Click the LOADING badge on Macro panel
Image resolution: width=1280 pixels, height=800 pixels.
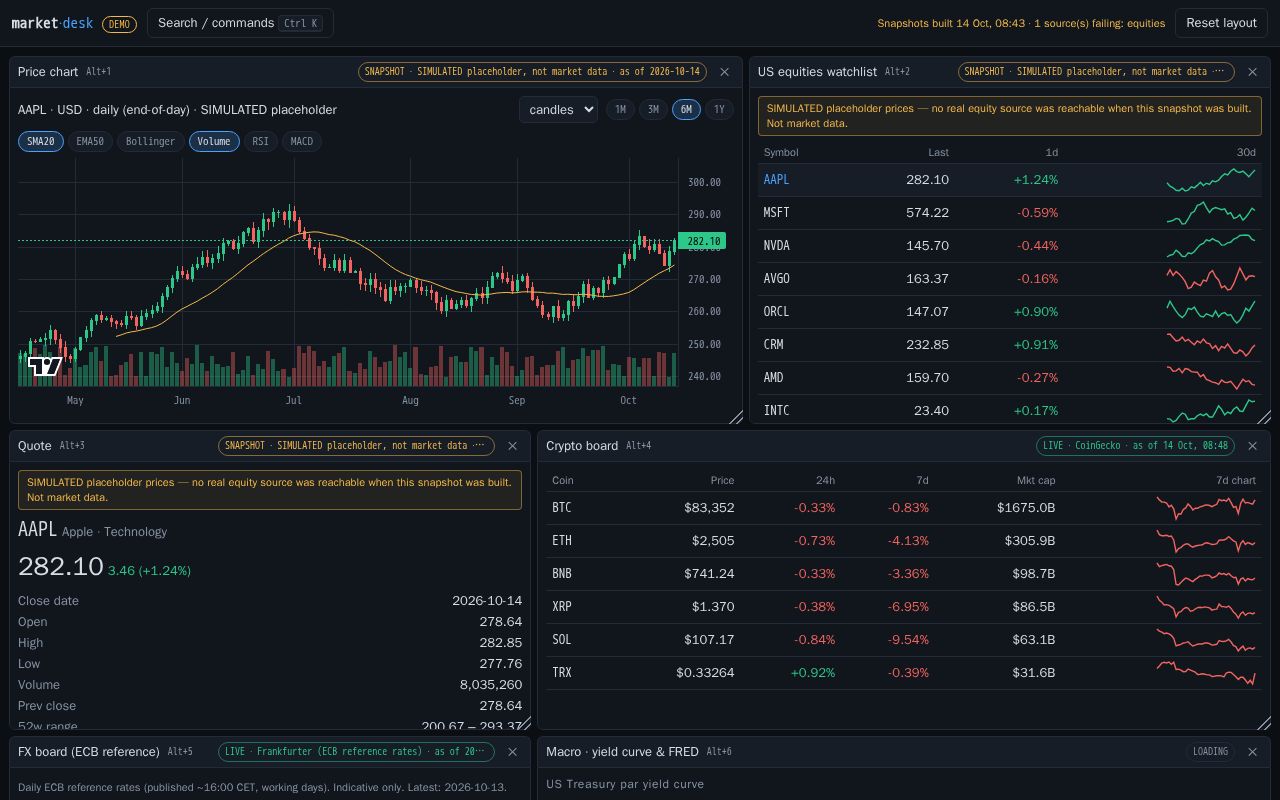[1210, 752]
